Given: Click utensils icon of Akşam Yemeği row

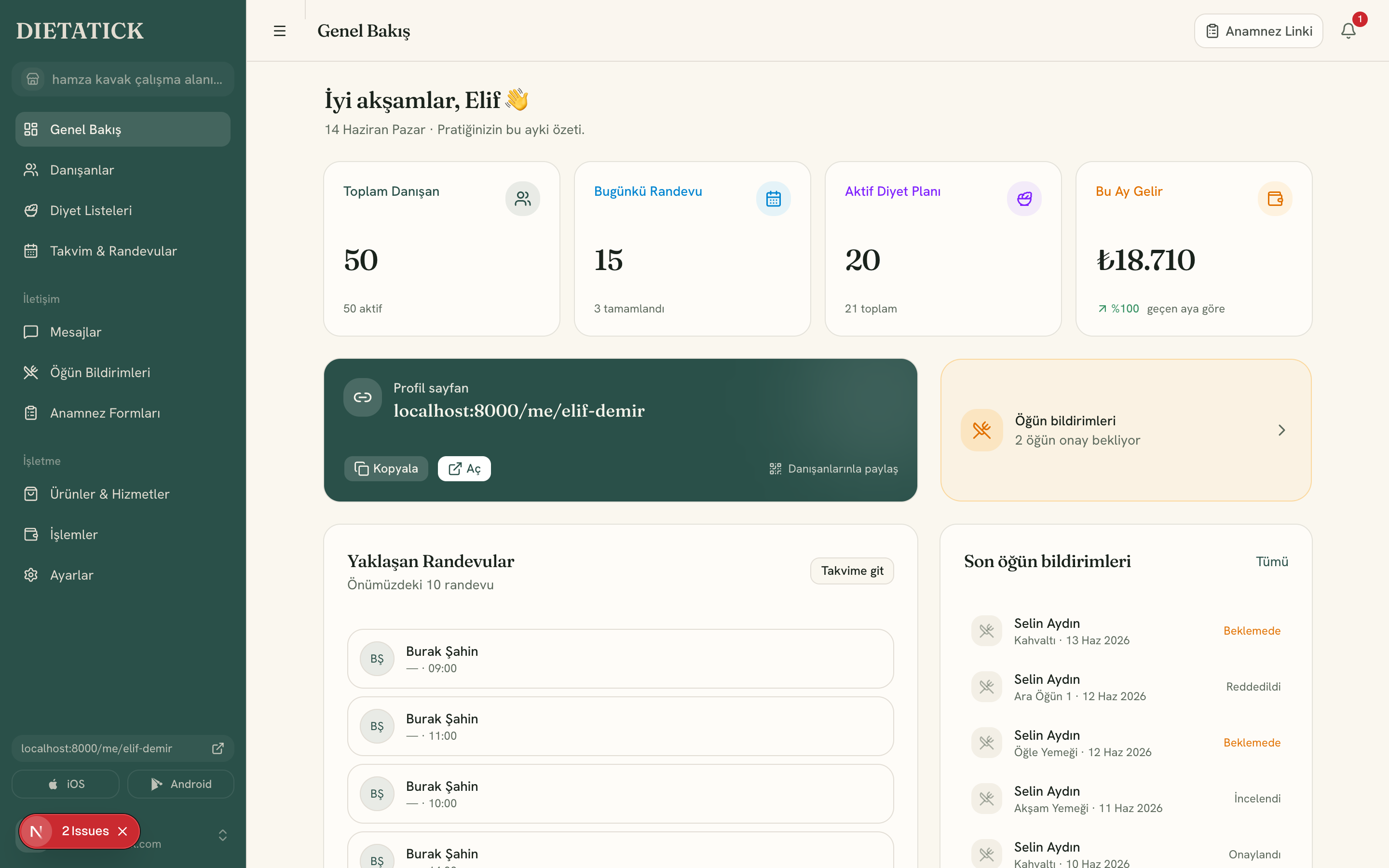Looking at the screenshot, I should [x=987, y=799].
